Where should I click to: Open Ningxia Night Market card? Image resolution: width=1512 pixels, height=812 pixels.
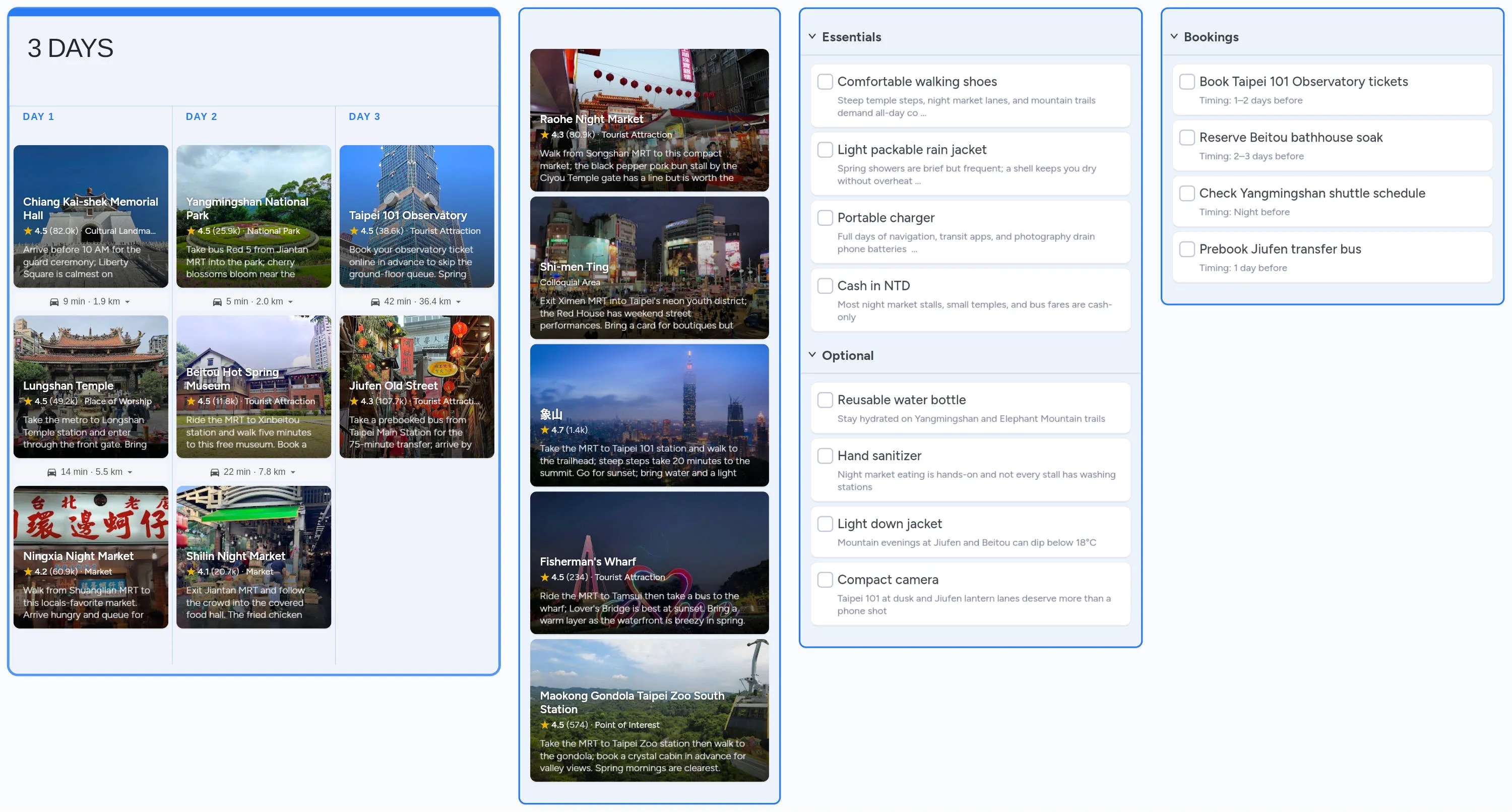91,556
